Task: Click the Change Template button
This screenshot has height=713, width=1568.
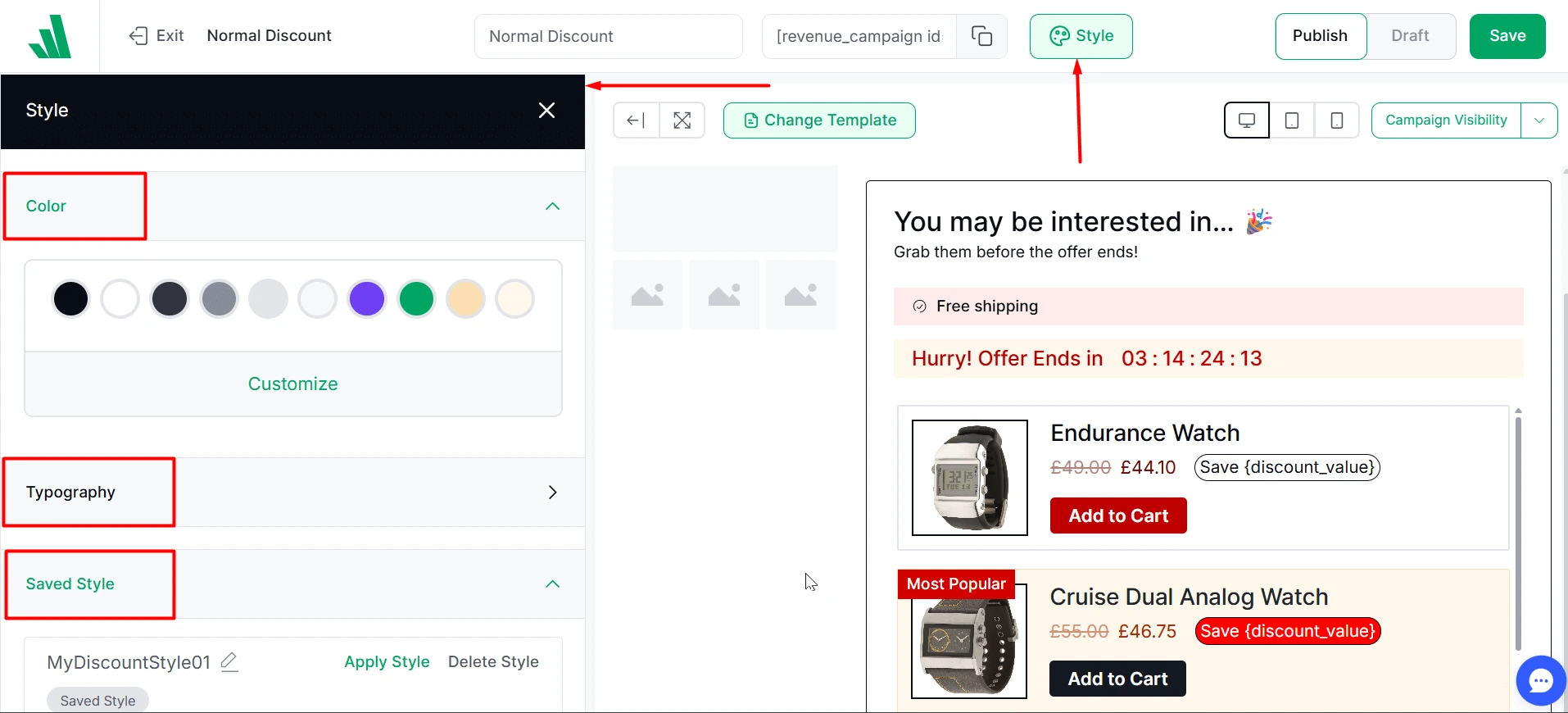Action: pyautogui.click(x=819, y=120)
